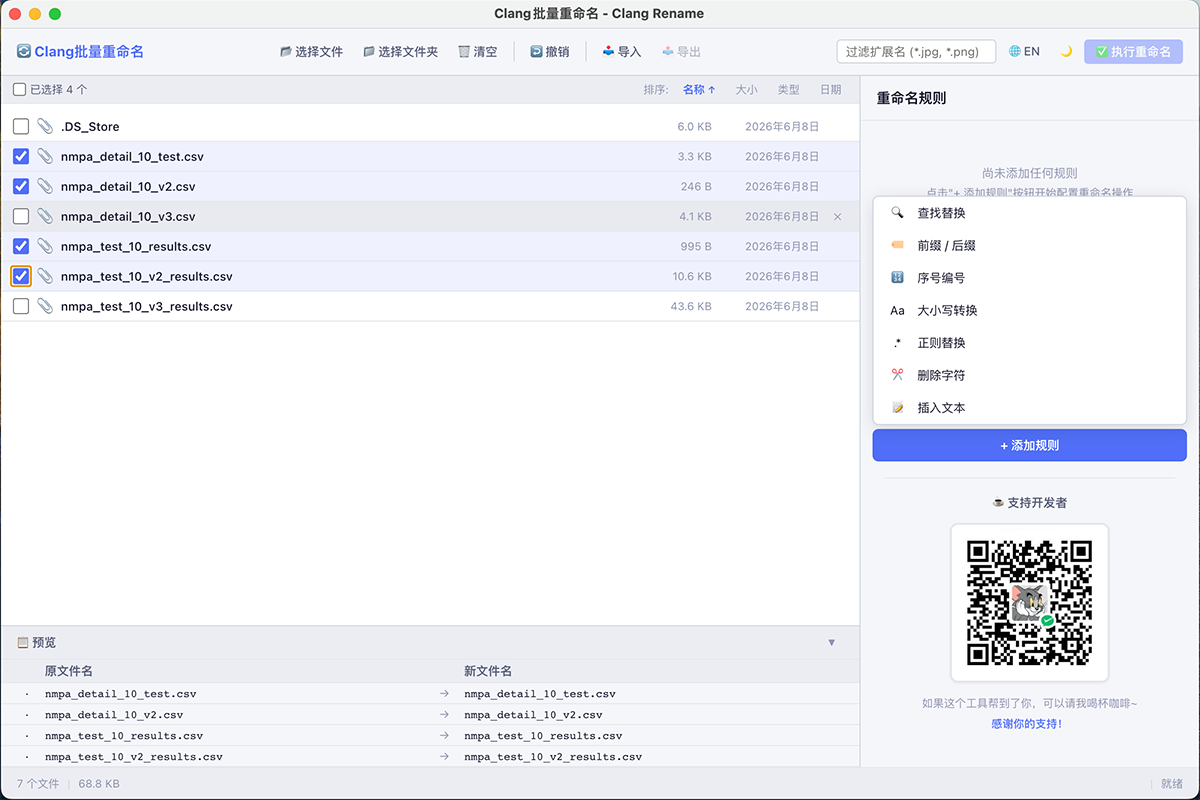The image size is (1200, 800).
Task: Click paperclip icon of nmpa_test_10_v3_results.csv
Action: 45,306
